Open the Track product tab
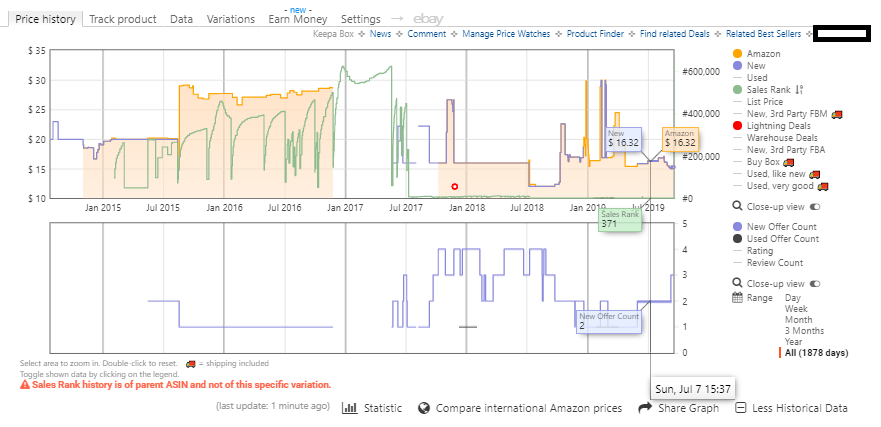Screen dimensions: 881x427 [122, 19]
